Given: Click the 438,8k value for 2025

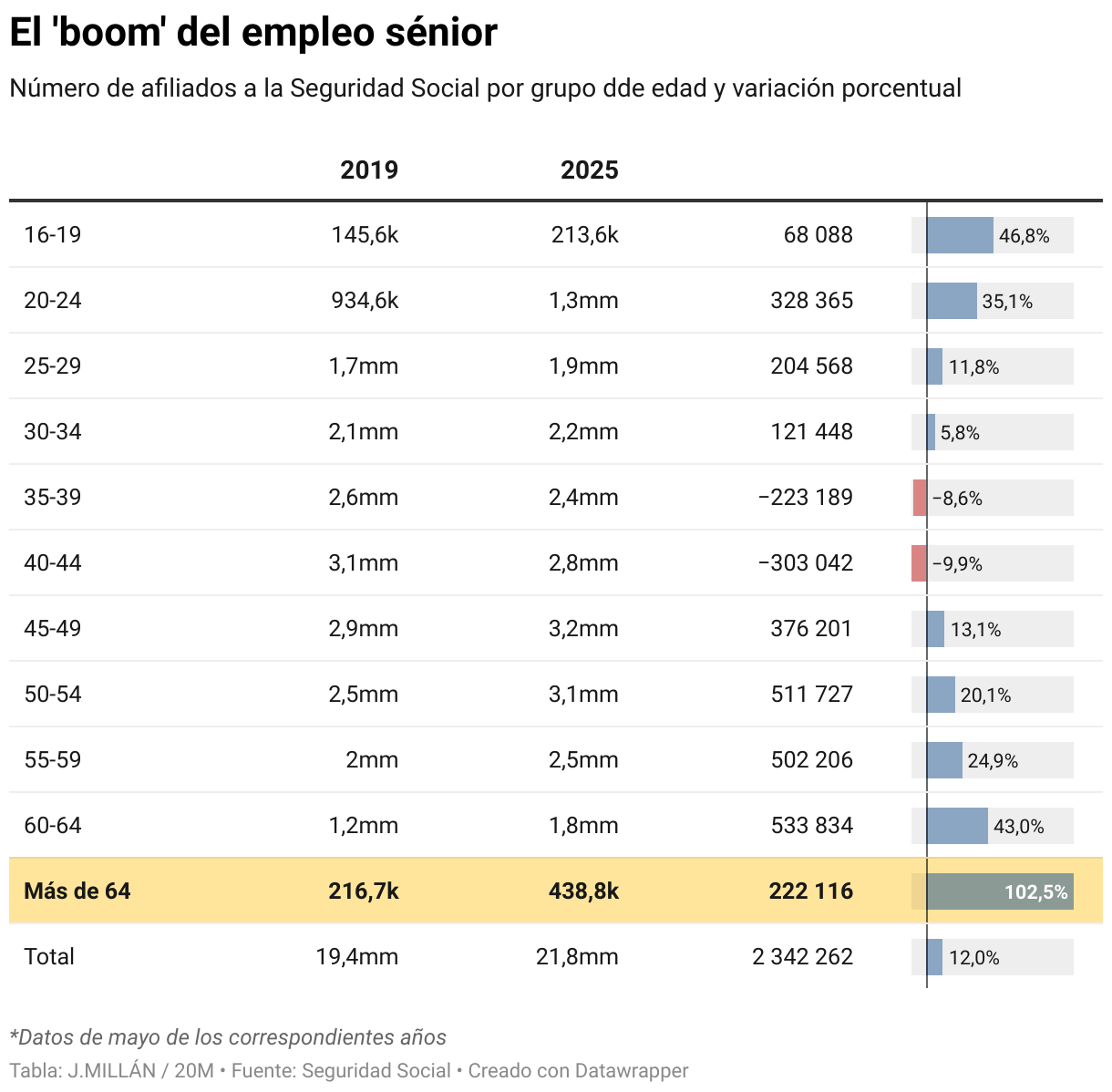Looking at the screenshot, I should click(x=583, y=891).
